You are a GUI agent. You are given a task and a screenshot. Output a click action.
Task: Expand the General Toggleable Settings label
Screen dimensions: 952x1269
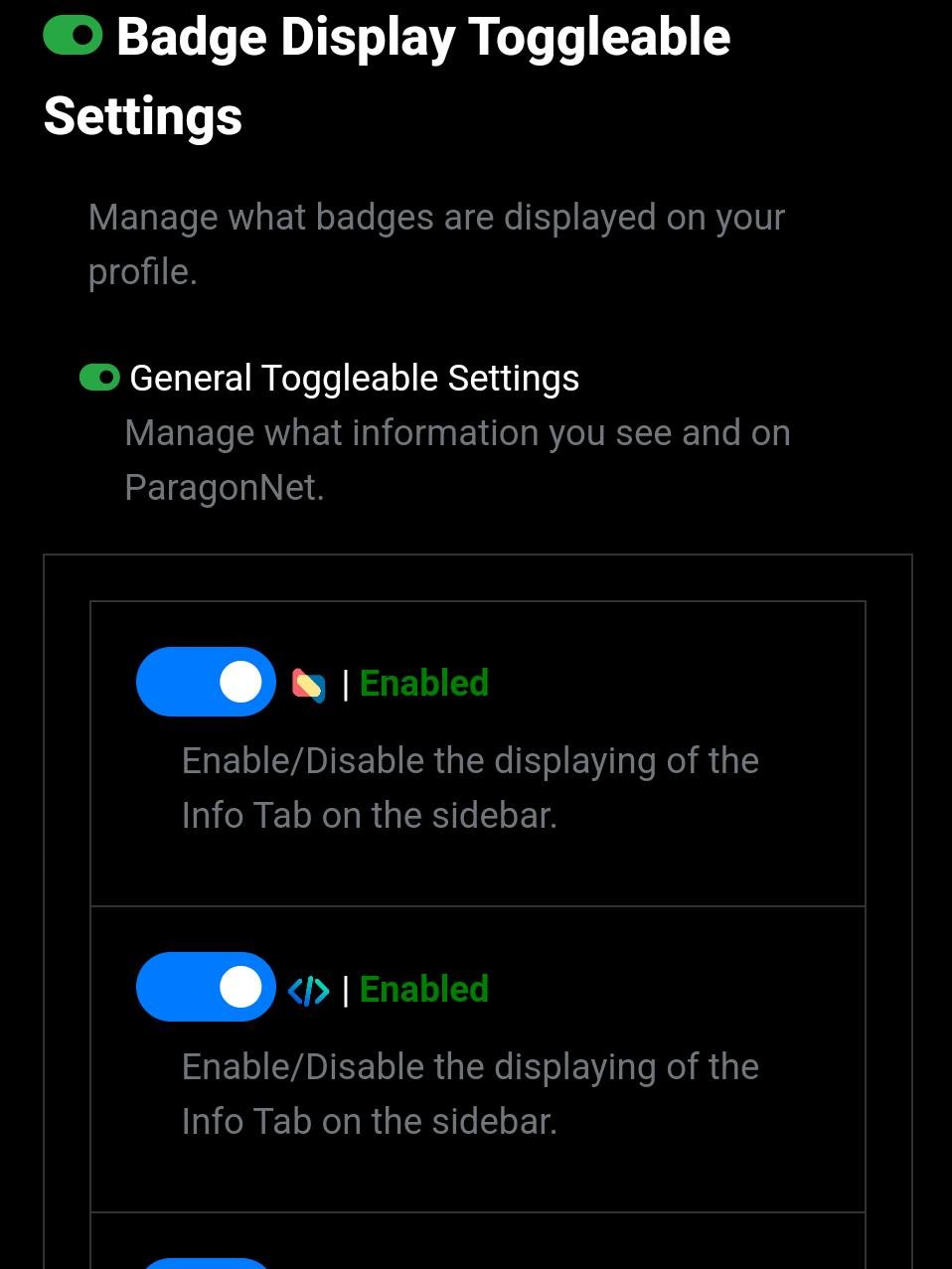coord(354,379)
